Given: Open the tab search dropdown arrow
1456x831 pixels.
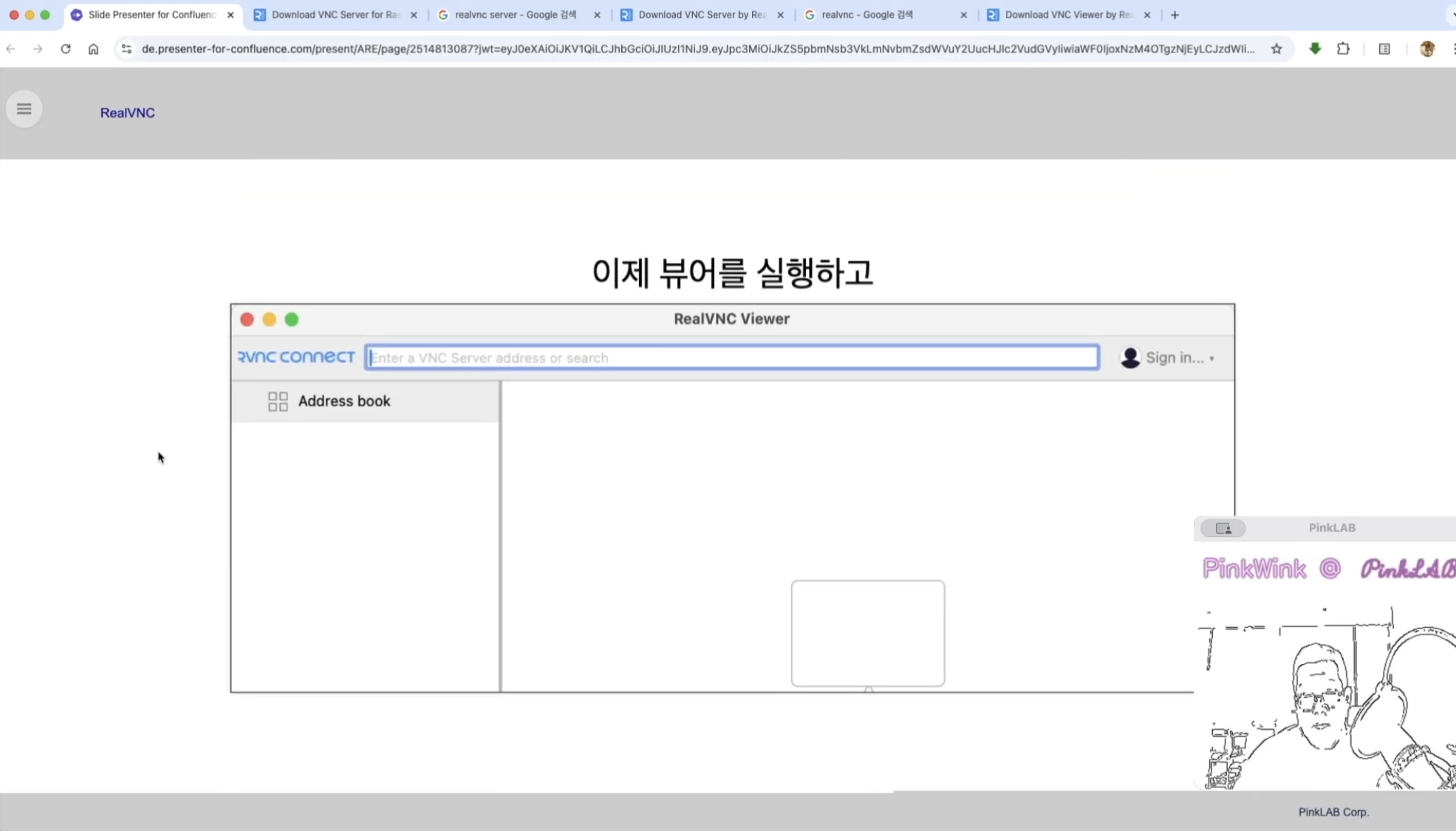Looking at the screenshot, I should click(1452, 15).
